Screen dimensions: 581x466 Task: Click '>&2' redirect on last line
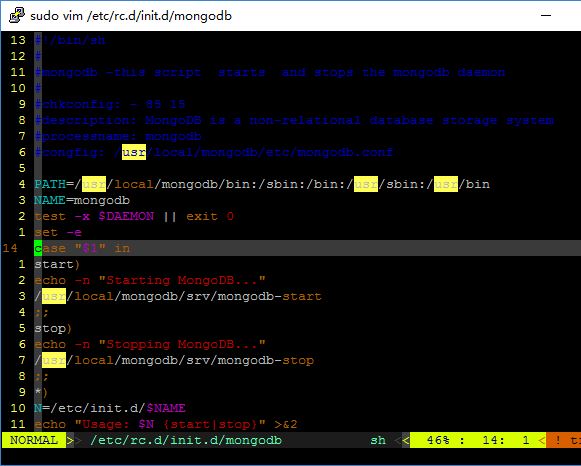point(286,424)
